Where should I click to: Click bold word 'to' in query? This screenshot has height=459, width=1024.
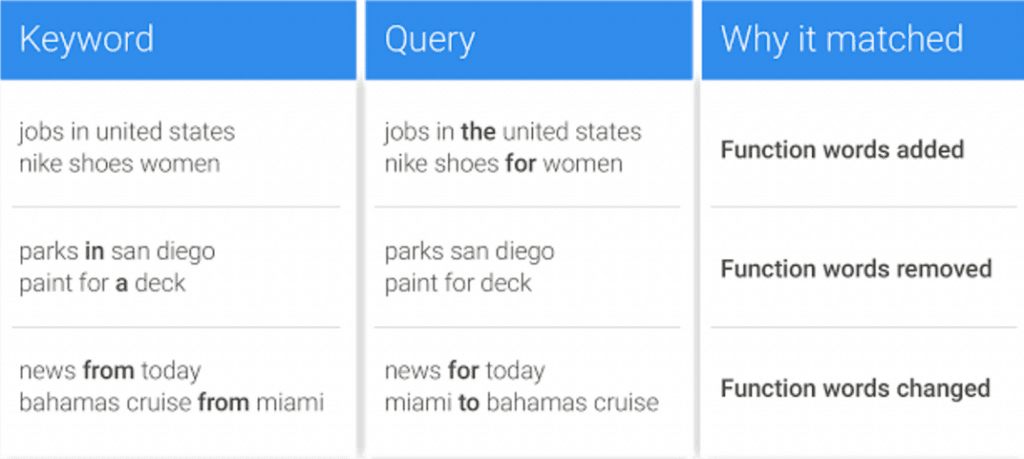pos(468,403)
